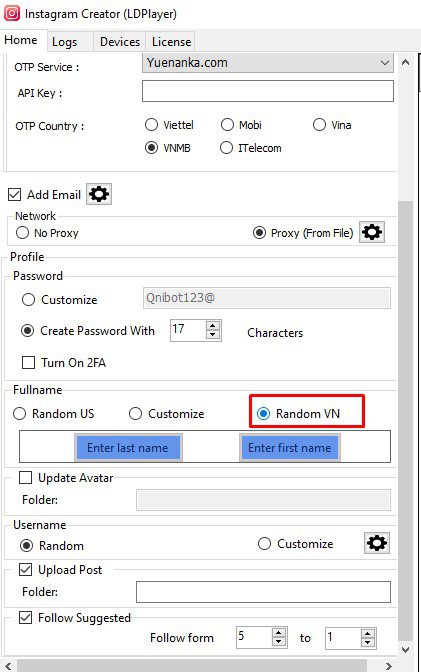Image resolution: width=421 pixels, height=672 pixels.
Task: Click the Enter first name button
Action: point(289,448)
